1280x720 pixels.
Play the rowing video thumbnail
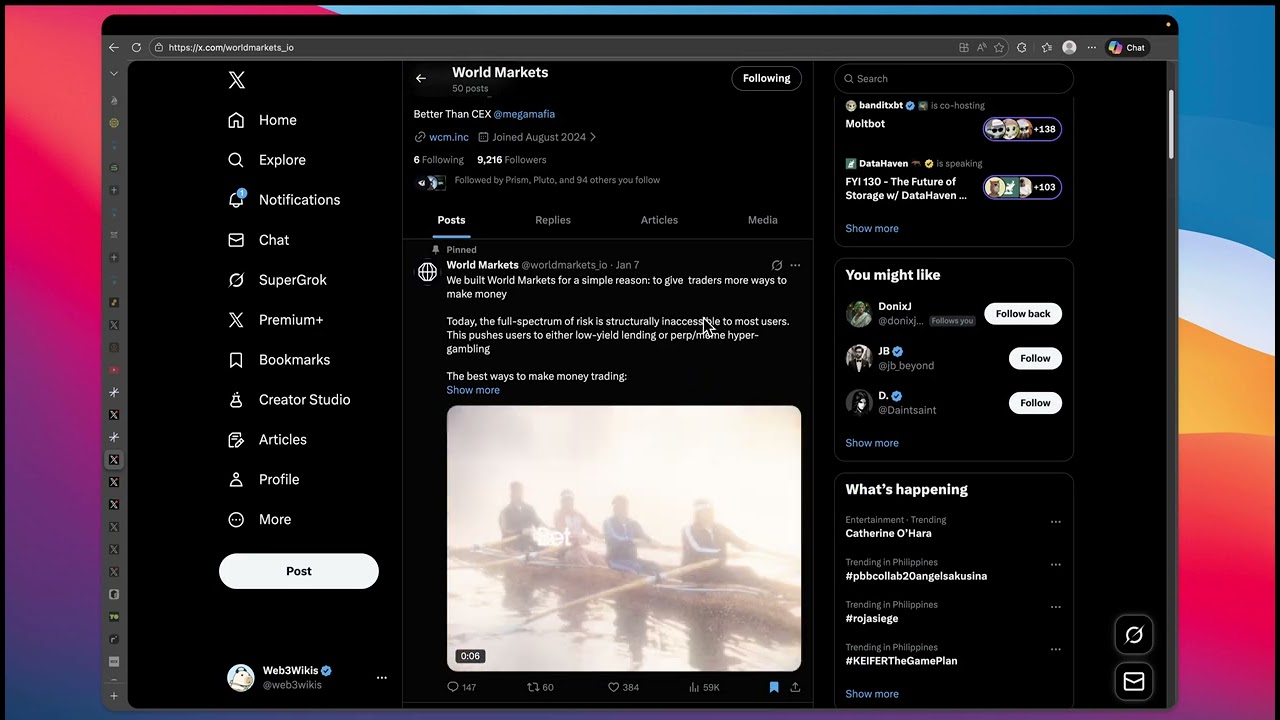(x=624, y=538)
